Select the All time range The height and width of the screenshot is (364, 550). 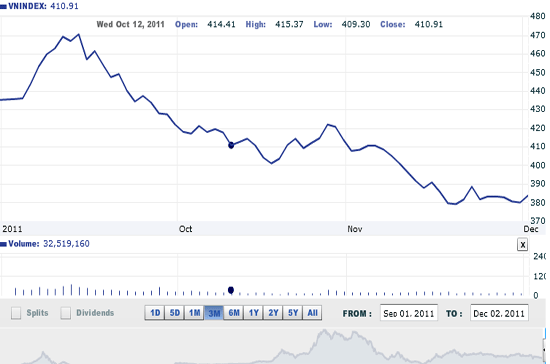[312, 313]
